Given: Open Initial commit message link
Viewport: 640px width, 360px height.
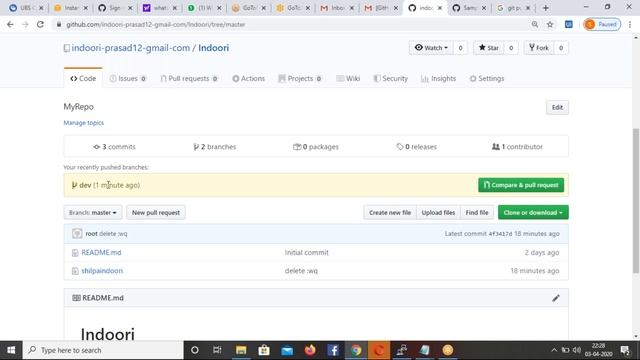Looking at the screenshot, I should click(307, 252).
